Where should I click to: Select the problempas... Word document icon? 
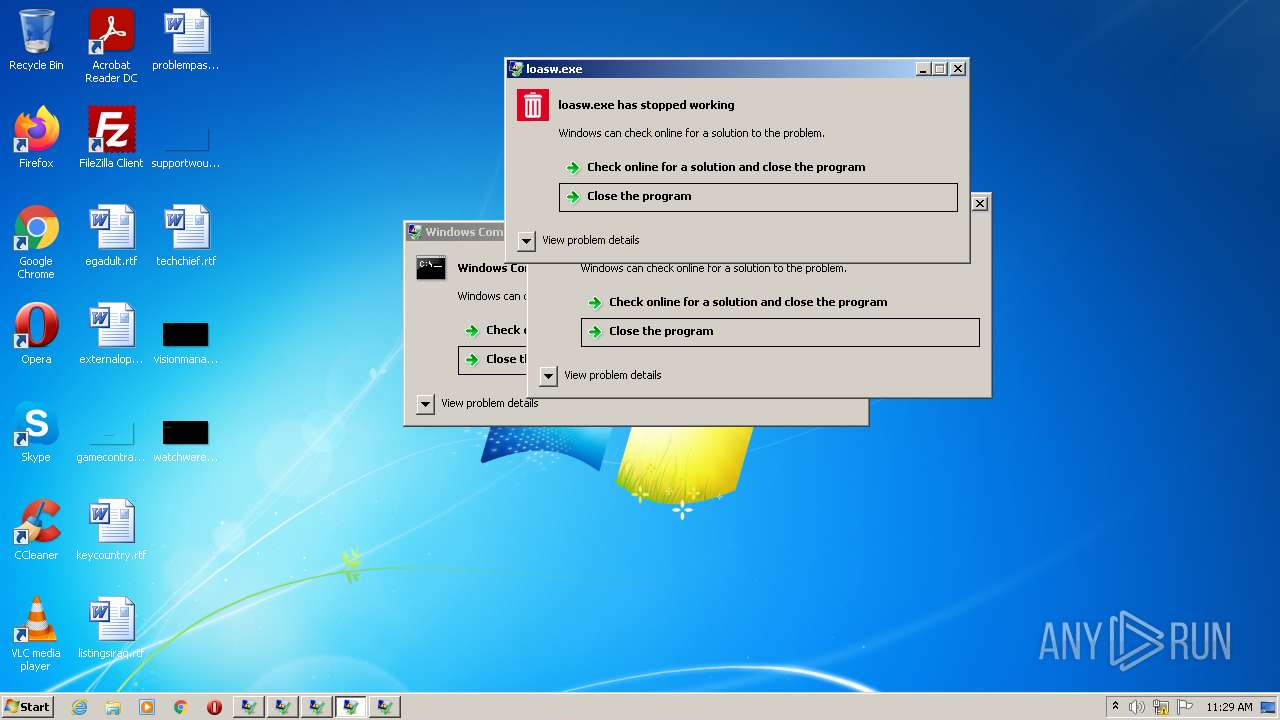(x=186, y=41)
